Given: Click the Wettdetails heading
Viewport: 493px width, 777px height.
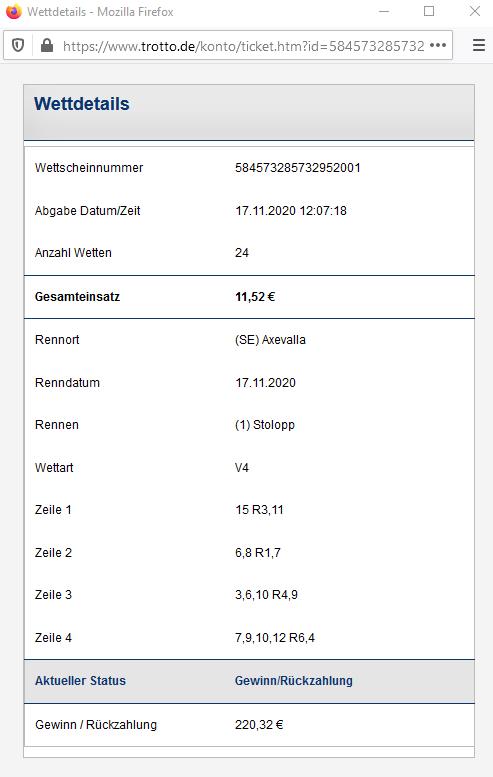Looking at the screenshot, I should (x=82, y=104).
